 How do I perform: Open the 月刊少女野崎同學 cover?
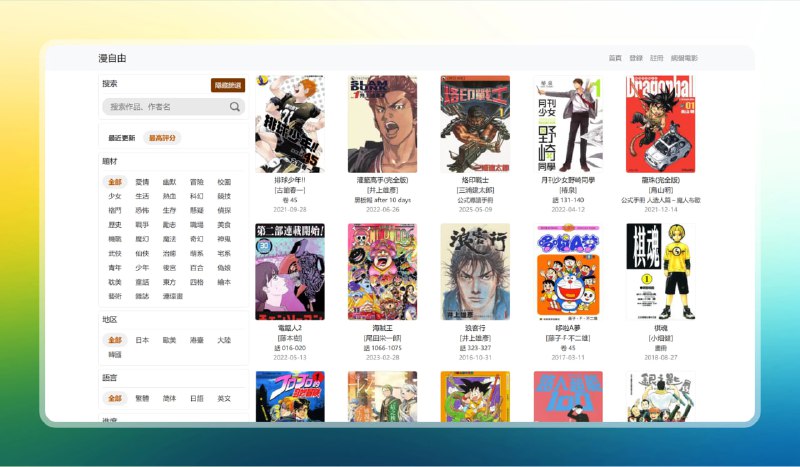tap(567, 124)
